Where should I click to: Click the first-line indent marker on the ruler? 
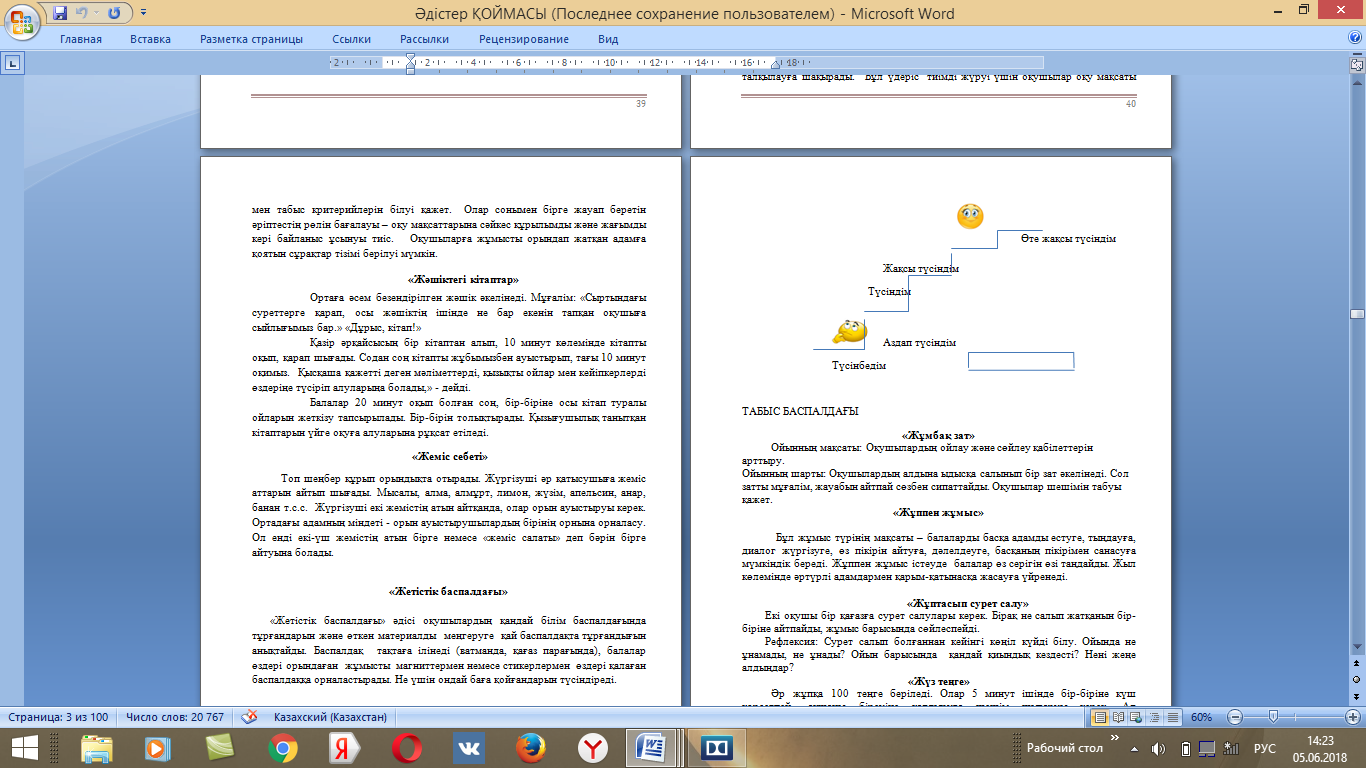coord(411,58)
